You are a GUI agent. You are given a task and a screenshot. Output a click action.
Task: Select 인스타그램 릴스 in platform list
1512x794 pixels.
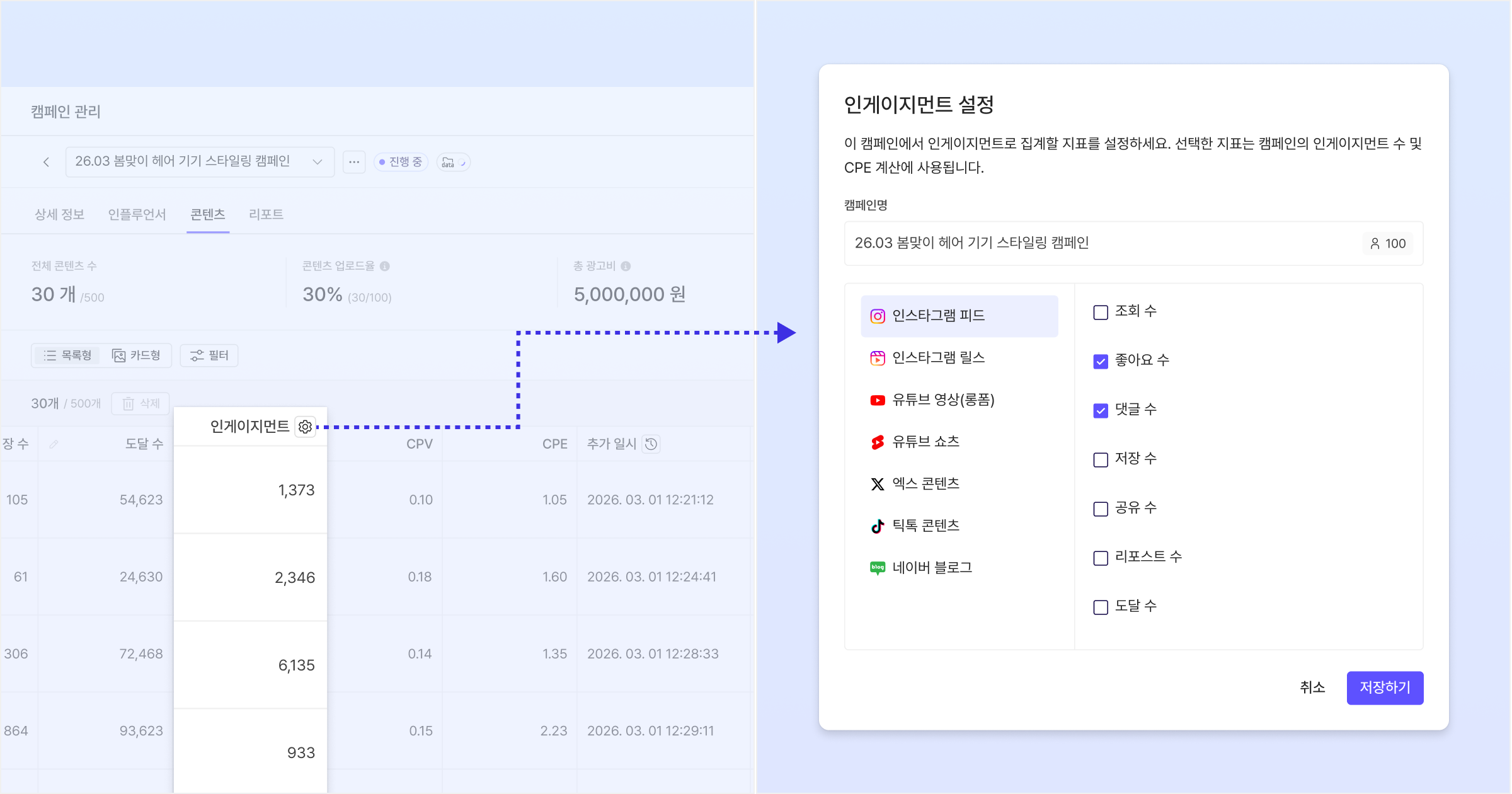(x=938, y=358)
